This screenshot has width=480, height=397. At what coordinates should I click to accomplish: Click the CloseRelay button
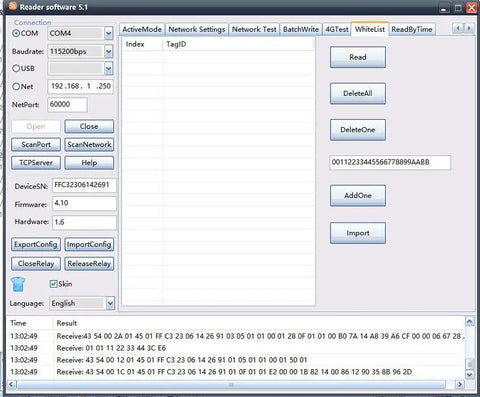pos(36,264)
